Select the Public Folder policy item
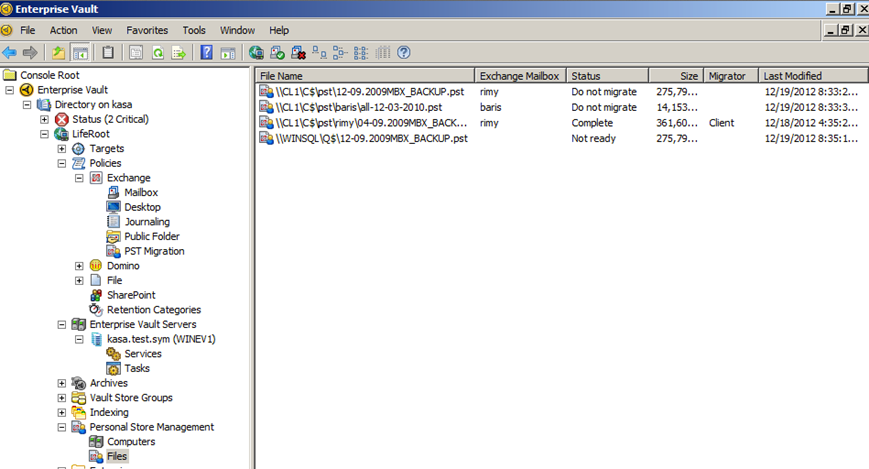Image resolution: width=869 pixels, height=469 pixels. click(152, 236)
